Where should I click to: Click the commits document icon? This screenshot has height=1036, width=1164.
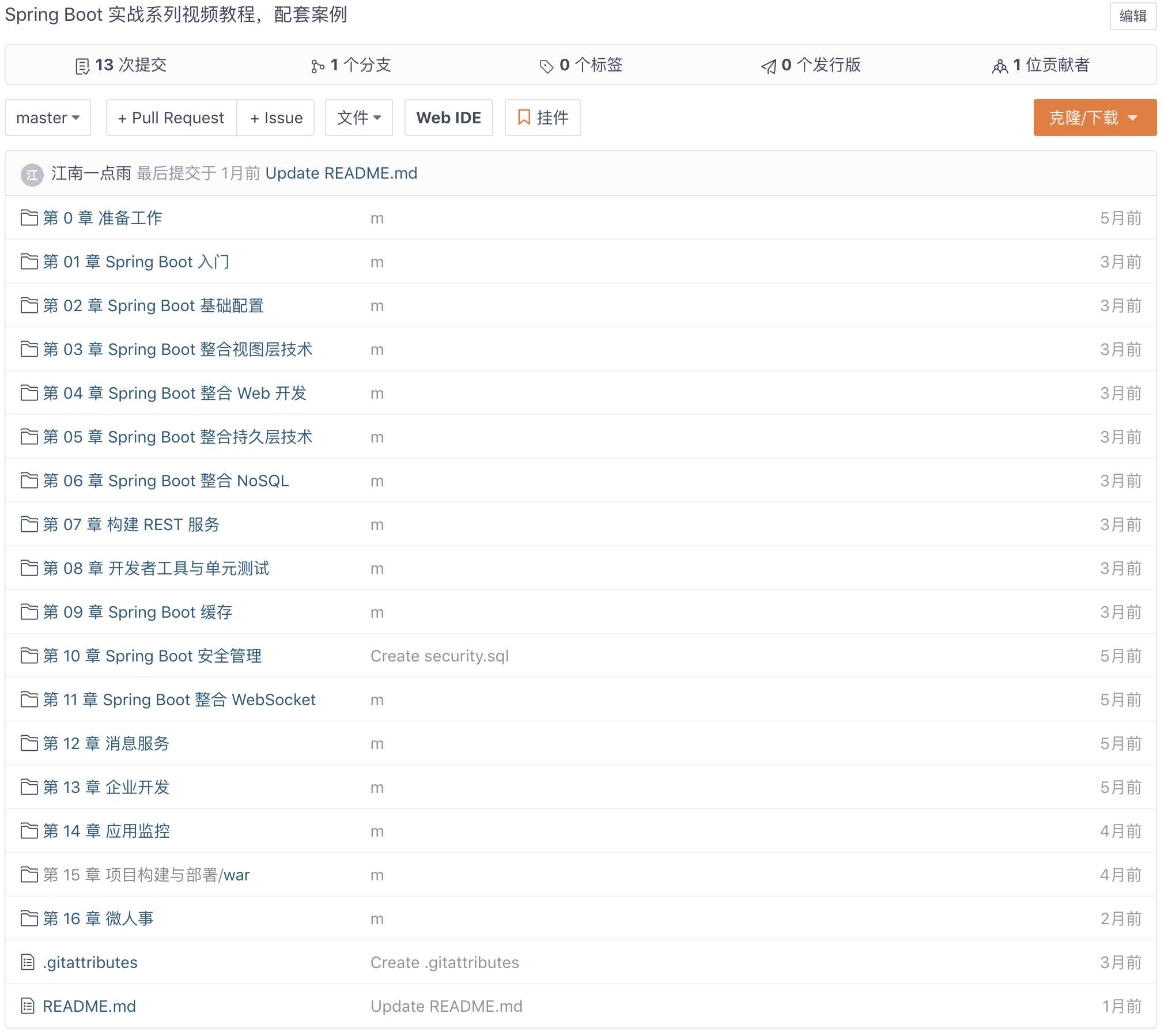tap(82, 66)
